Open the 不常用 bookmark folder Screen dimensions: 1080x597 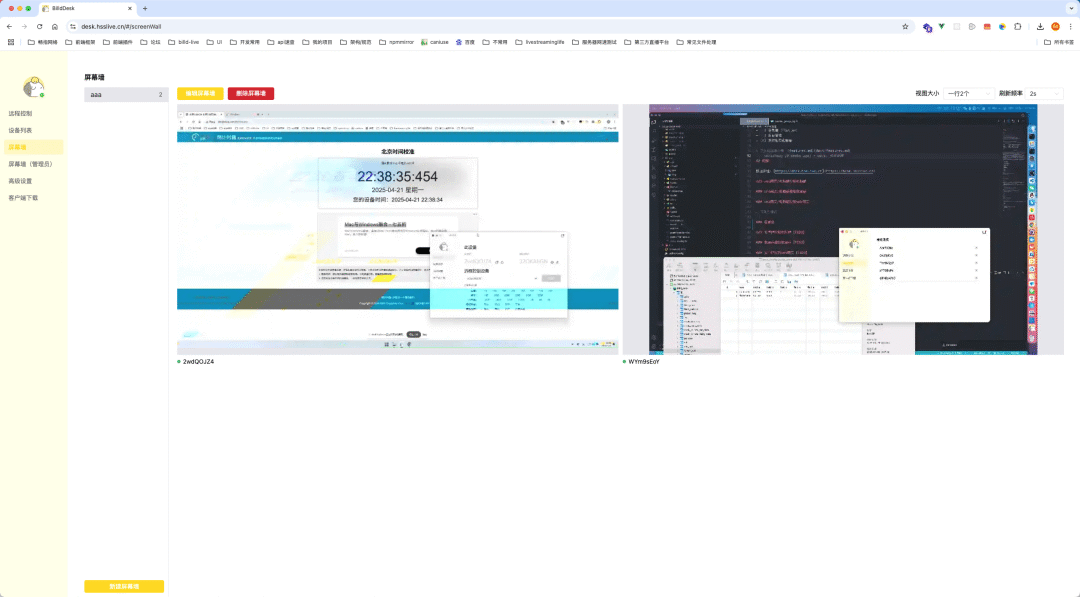pos(495,42)
